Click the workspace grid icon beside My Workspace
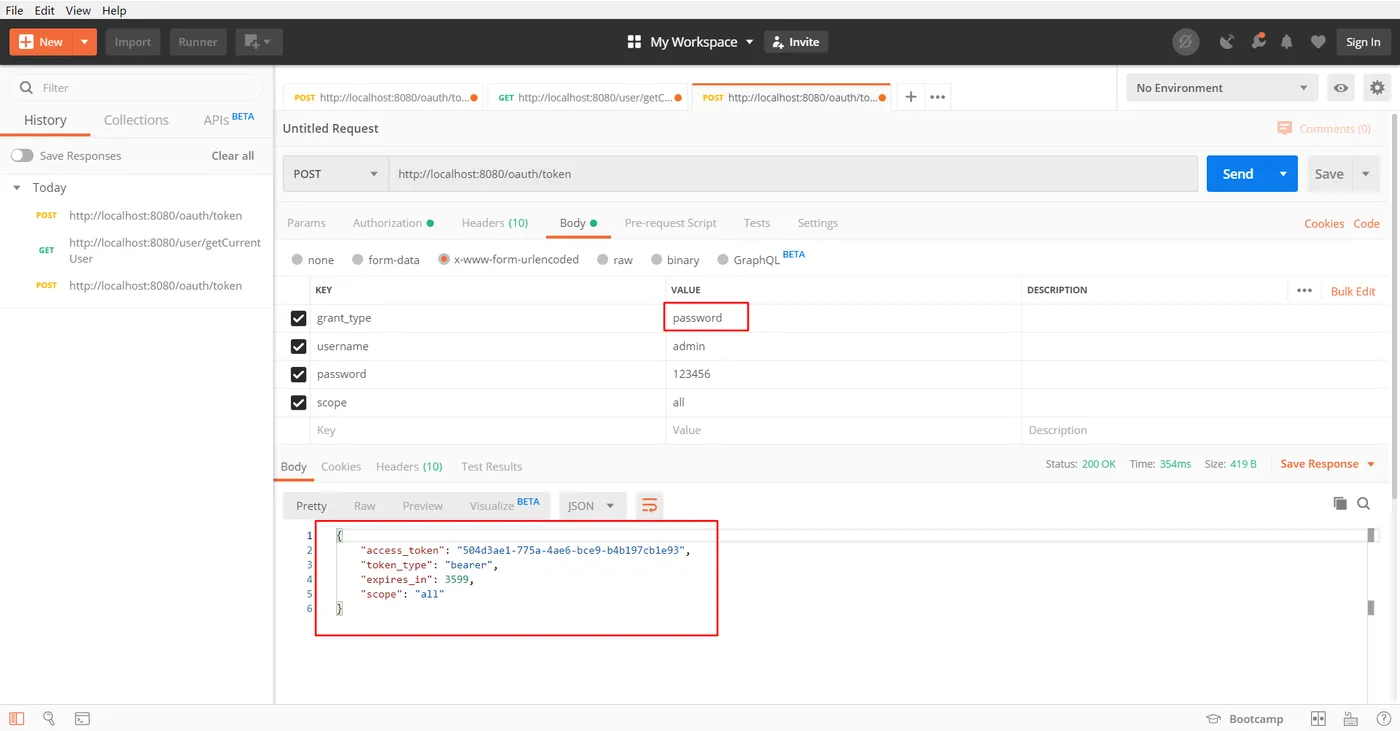Image resolution: width=1400 pixels, height=731 pixels. [634, 42]
